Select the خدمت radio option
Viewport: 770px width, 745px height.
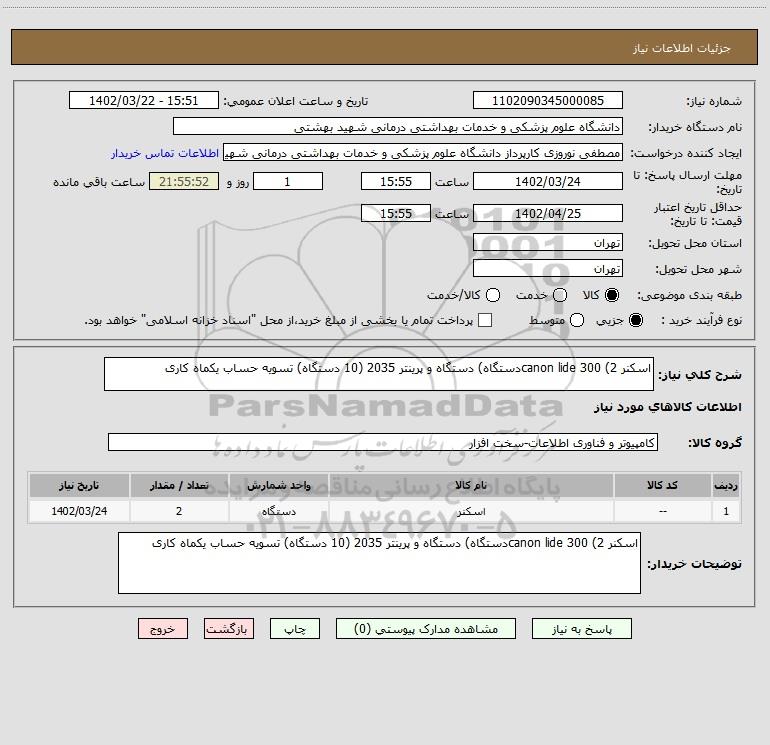560,295
